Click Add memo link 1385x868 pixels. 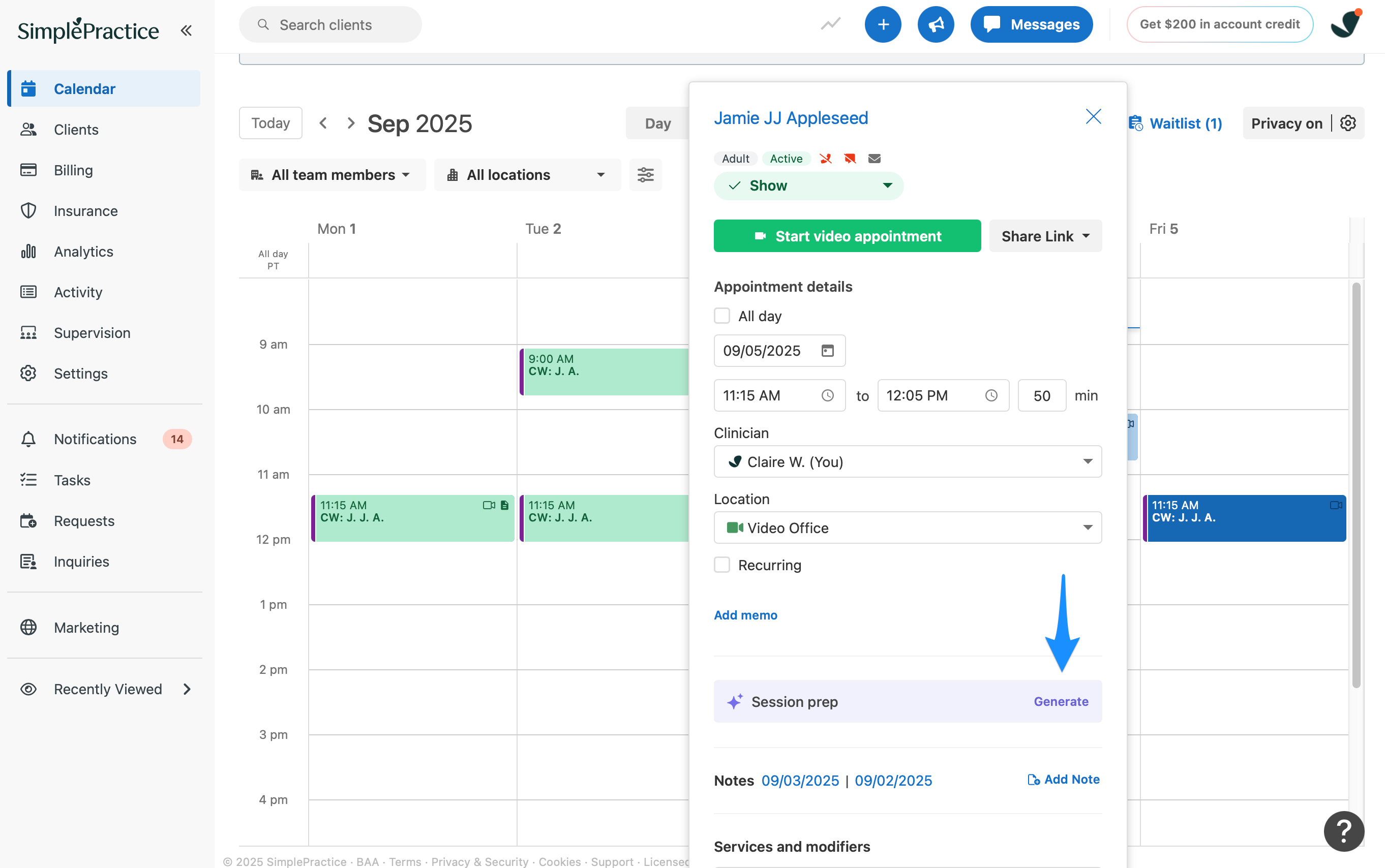(x=745, y=615)
